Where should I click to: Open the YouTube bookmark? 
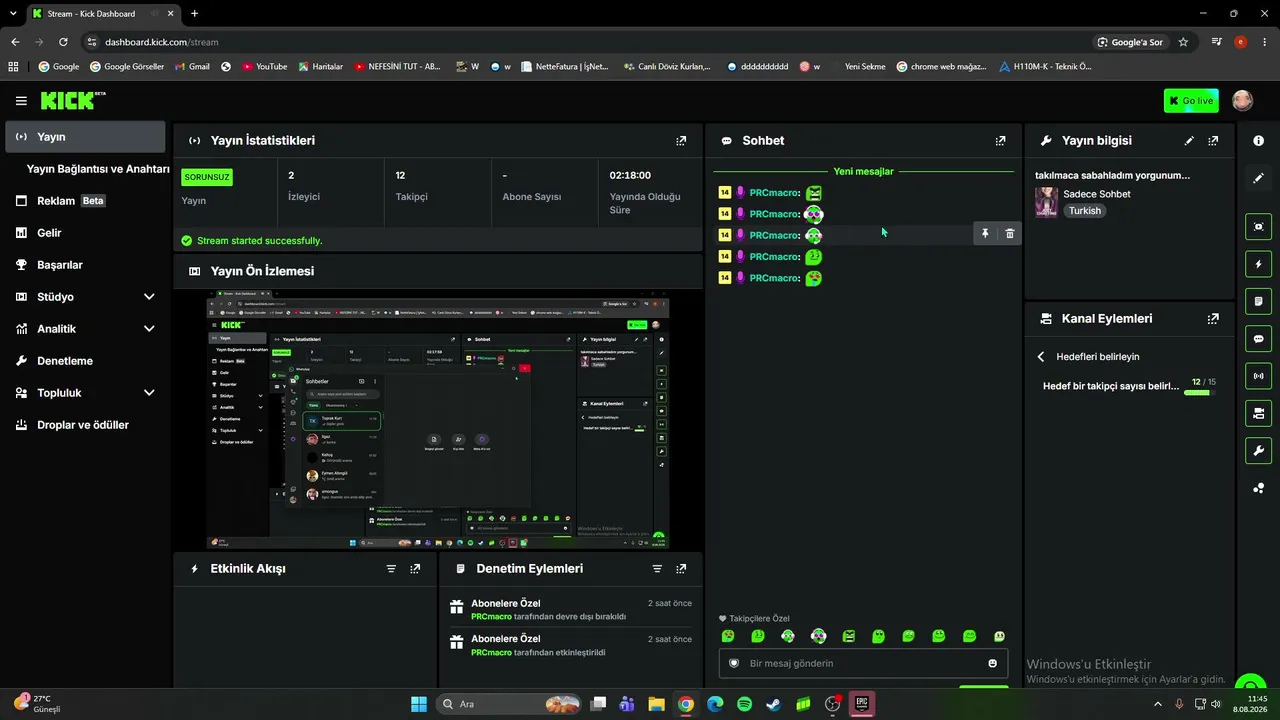(x=264, y=67)
